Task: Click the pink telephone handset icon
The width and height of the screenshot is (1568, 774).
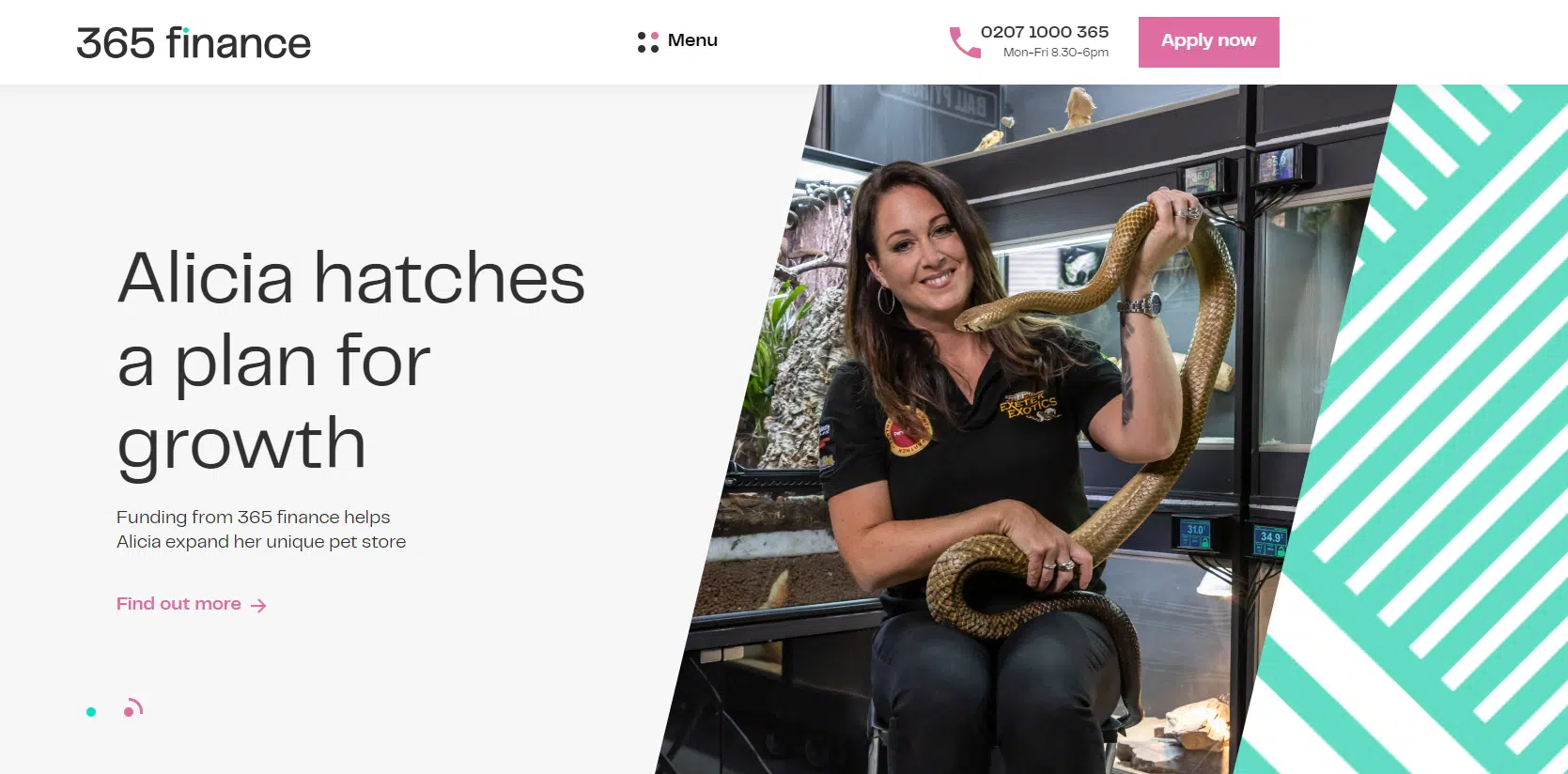Action: pos(965,42)
